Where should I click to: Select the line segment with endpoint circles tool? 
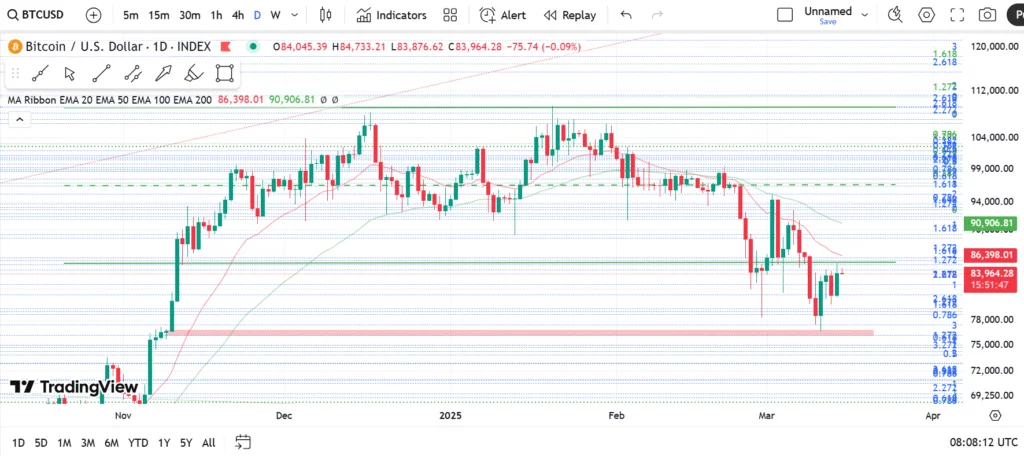point(101,74)
